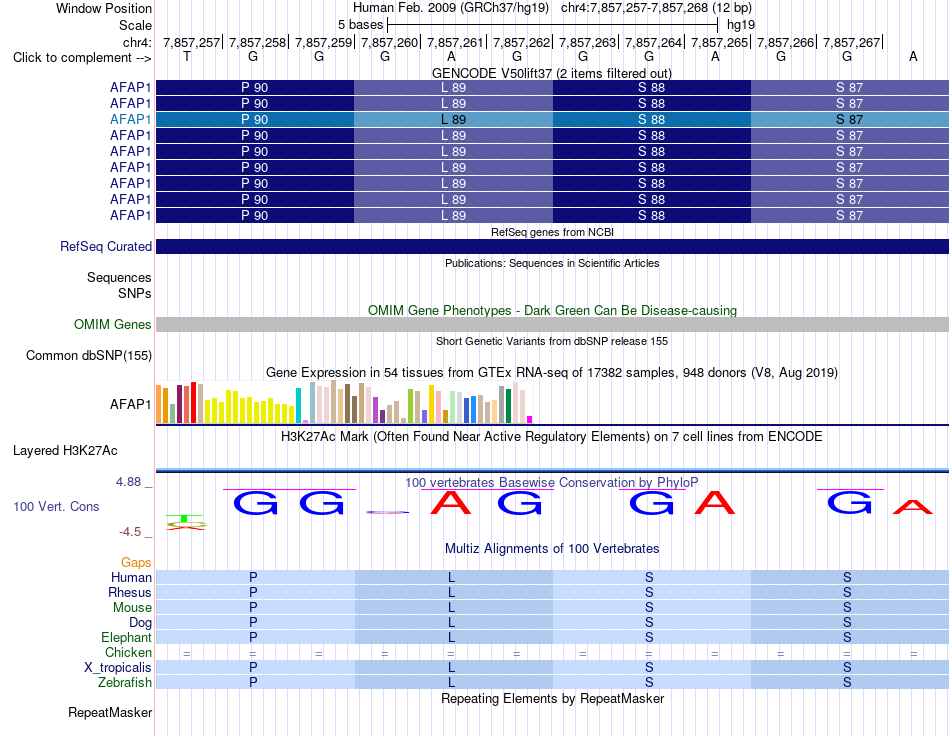Click 'P 90' codon in the highlighted AFAP1 row
950x736 pixels.
click(x=254, y=119)
